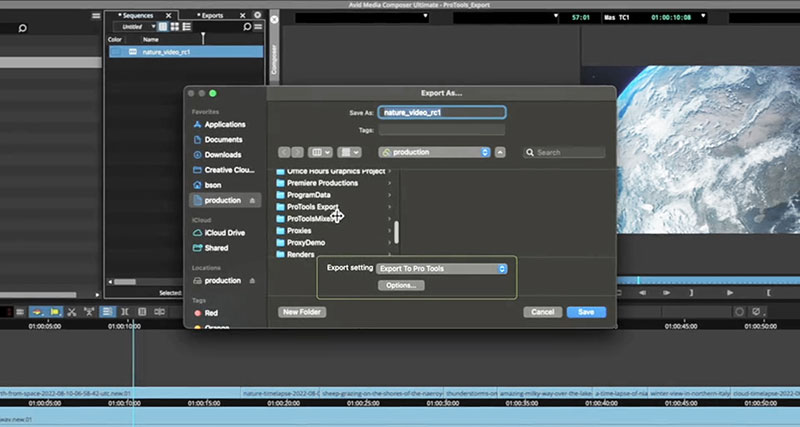Toggle the extract/splice-in yellow segment mode

55,312
